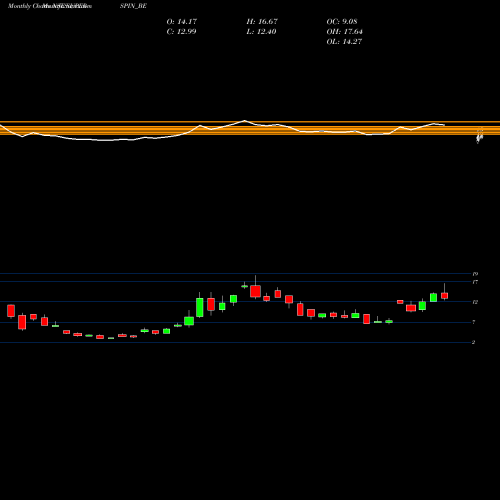This screenshot has width=500, height=500.
Task: Select the OL: 14.27 reading
Action: 344,41
